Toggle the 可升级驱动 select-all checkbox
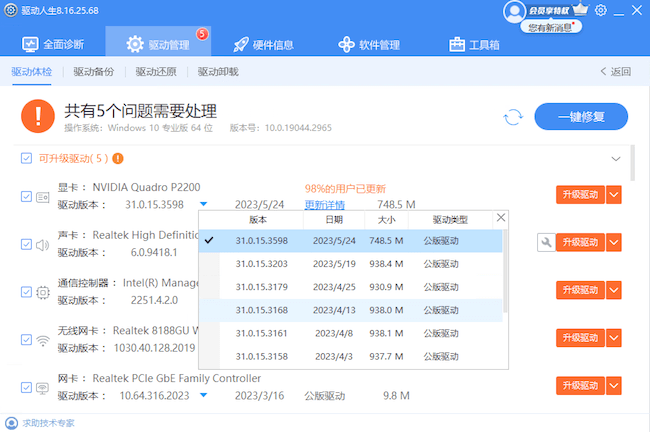 point(26,158)
